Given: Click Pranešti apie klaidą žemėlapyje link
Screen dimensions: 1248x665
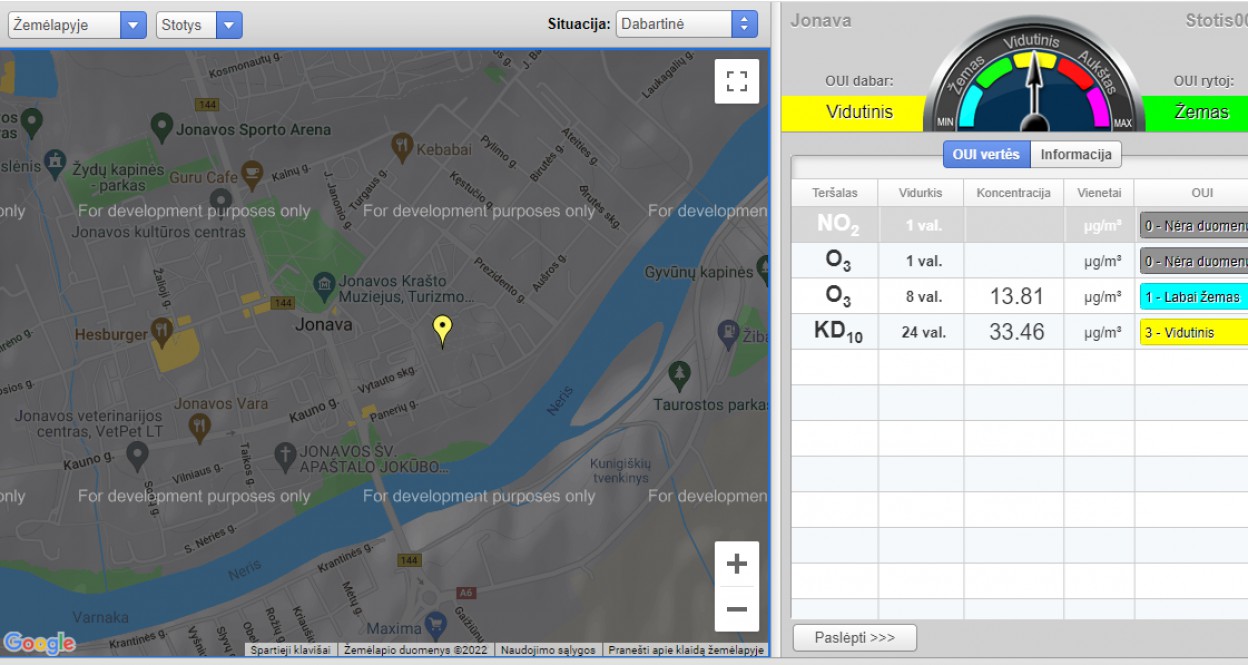Looking at the screenshot, I should click(x=686, y=650).
